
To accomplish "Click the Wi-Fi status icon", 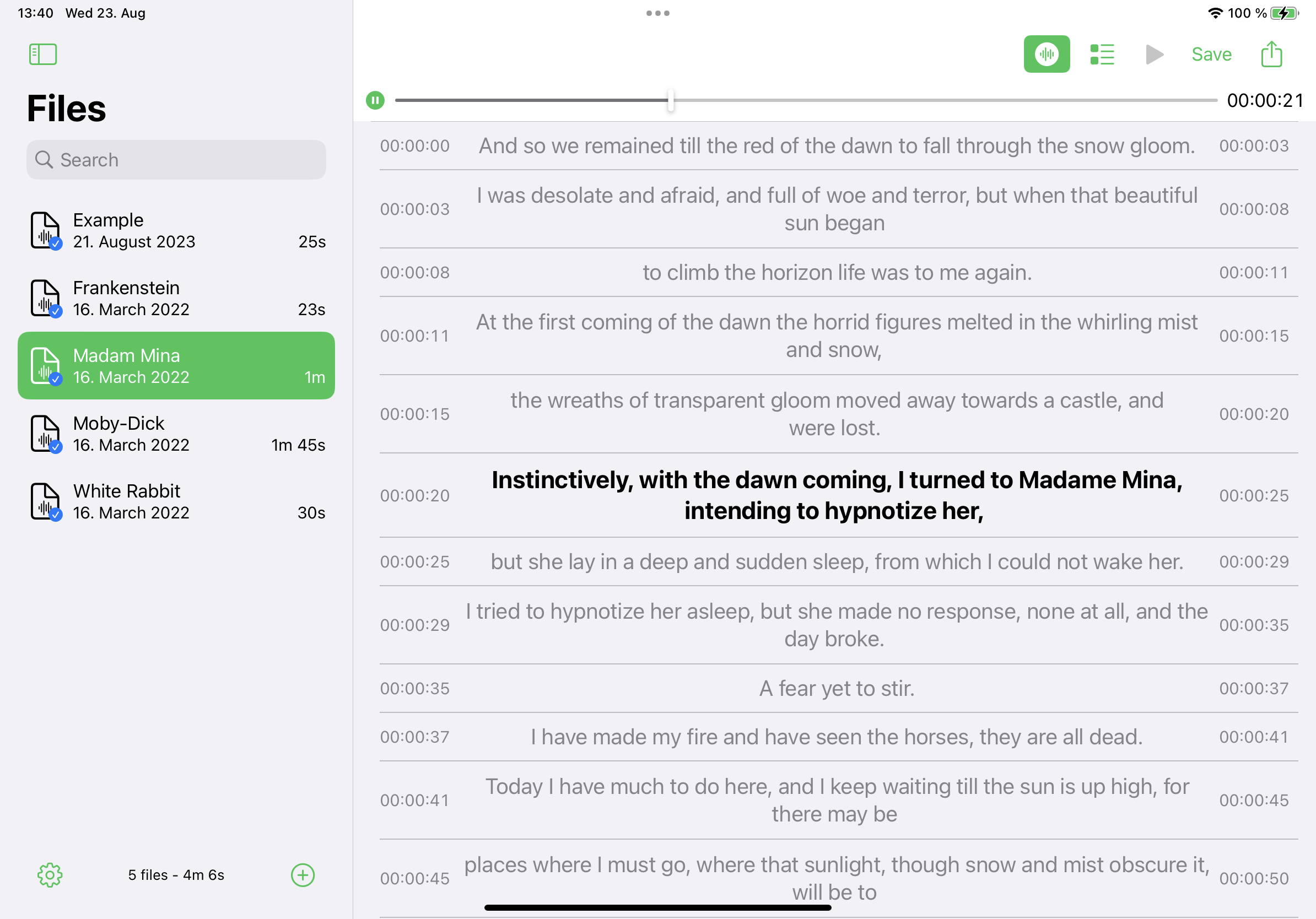I will [x=1215, y=13].
